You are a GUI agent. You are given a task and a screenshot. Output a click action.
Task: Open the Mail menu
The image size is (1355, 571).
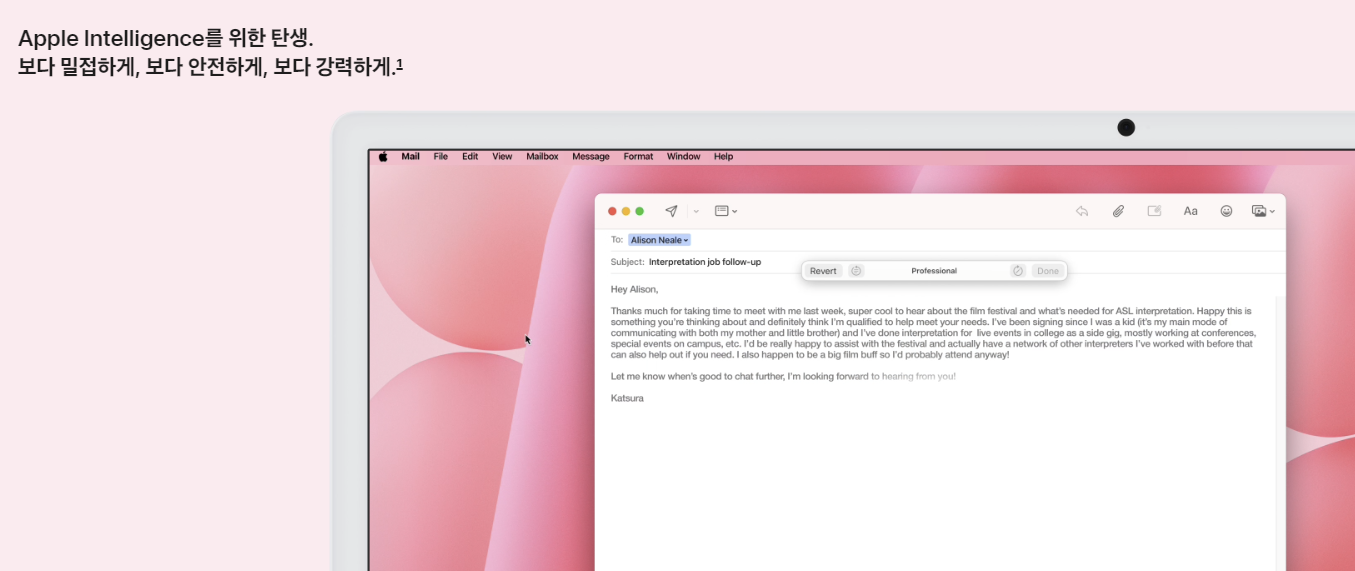pos(410,157)
